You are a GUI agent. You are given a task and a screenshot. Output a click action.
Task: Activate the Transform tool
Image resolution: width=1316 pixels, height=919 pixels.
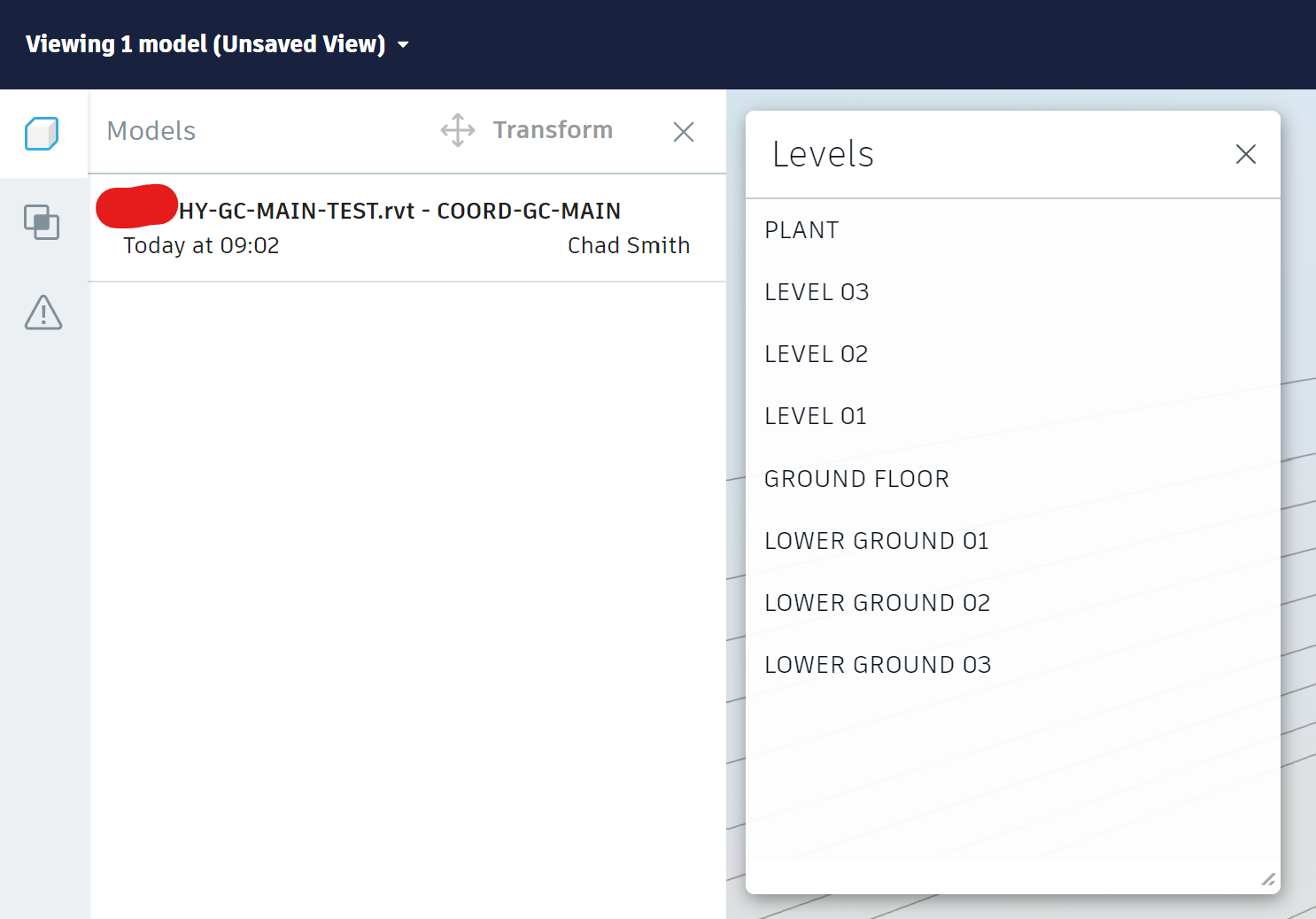(552, 130)
